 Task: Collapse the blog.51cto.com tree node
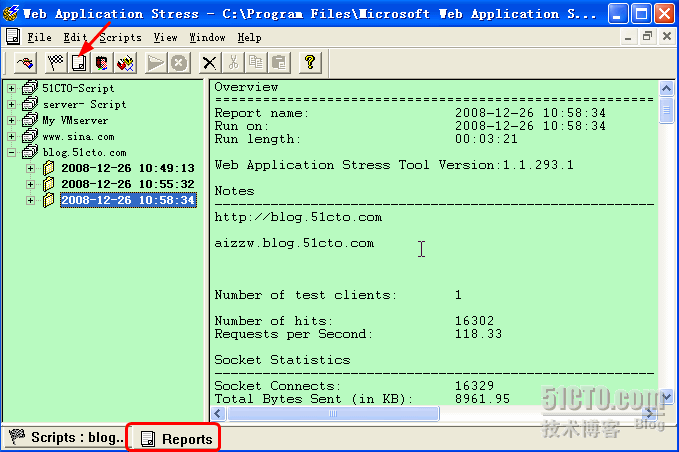click(12, 152)
